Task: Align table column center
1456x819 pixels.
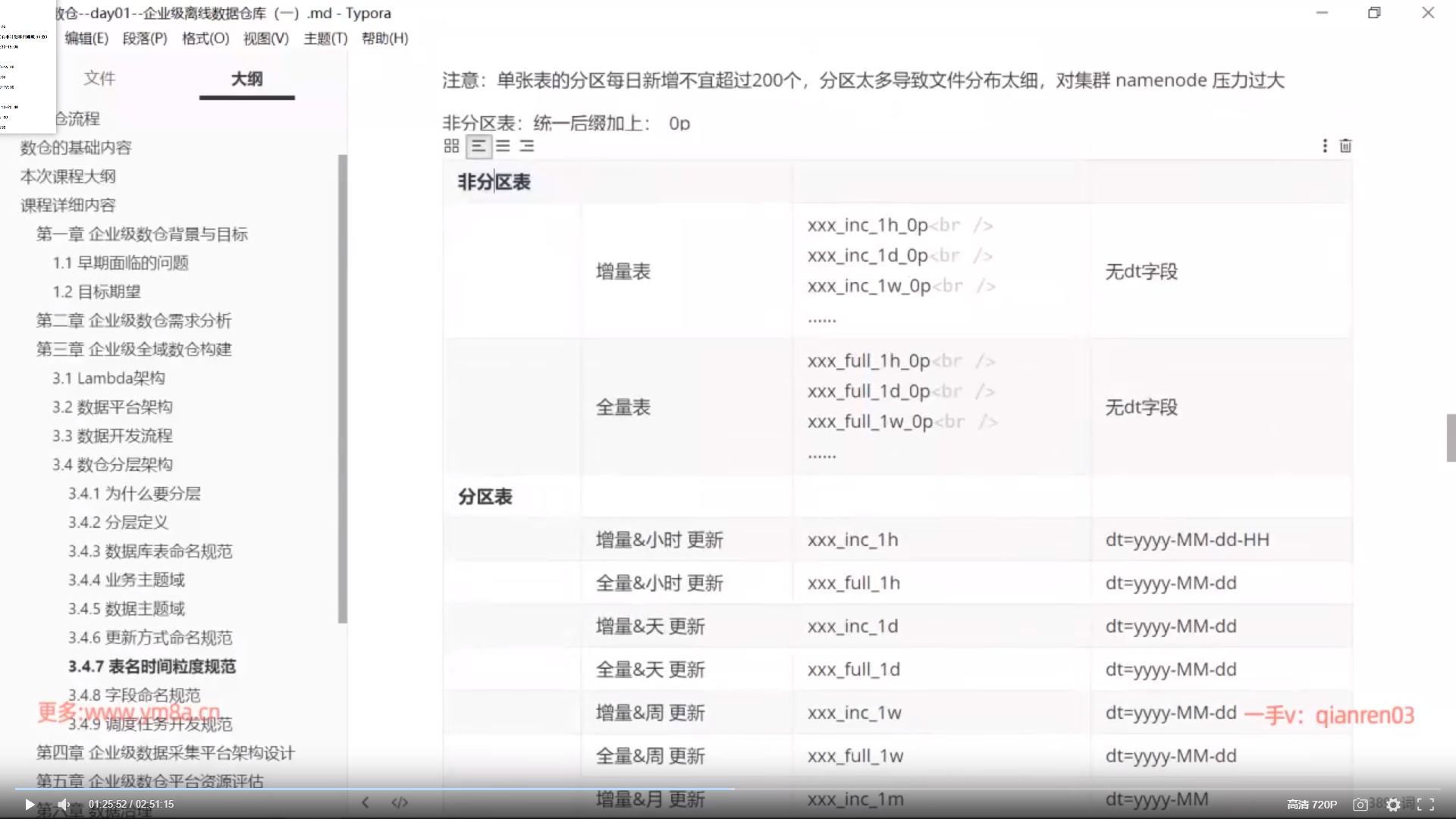Action: (x=503, y=146)
